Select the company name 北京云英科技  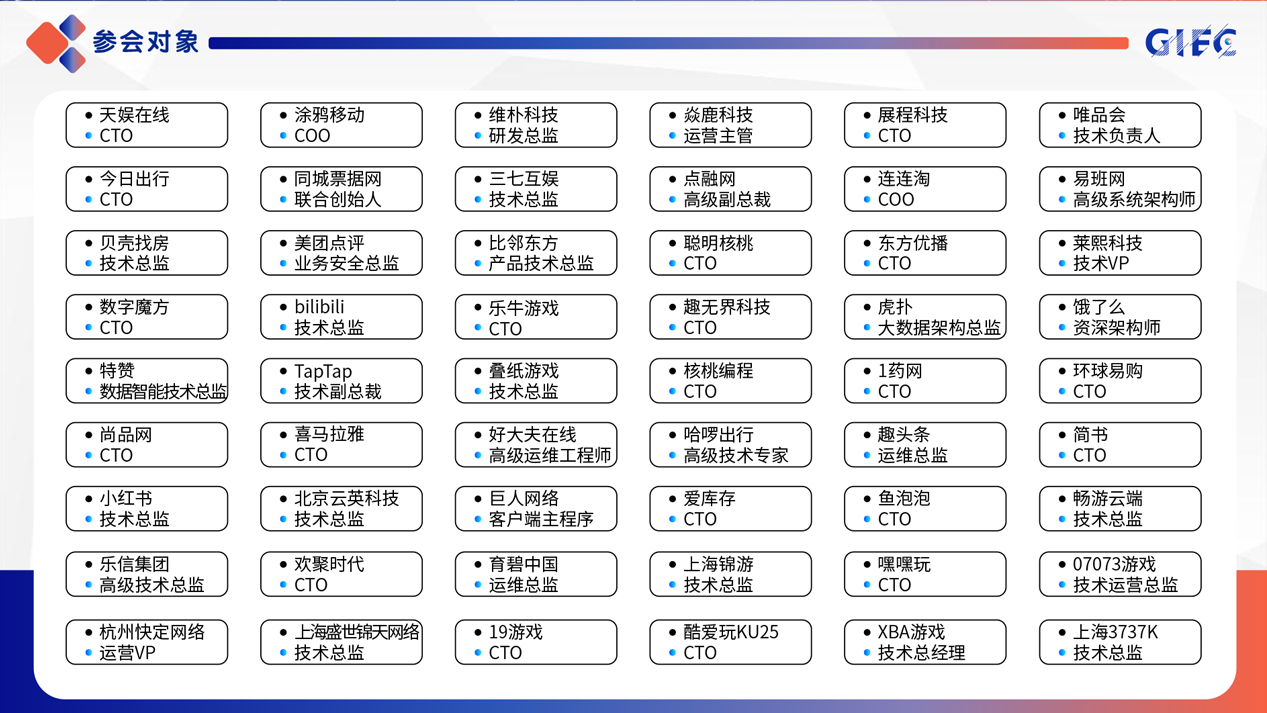pos(346,499)
